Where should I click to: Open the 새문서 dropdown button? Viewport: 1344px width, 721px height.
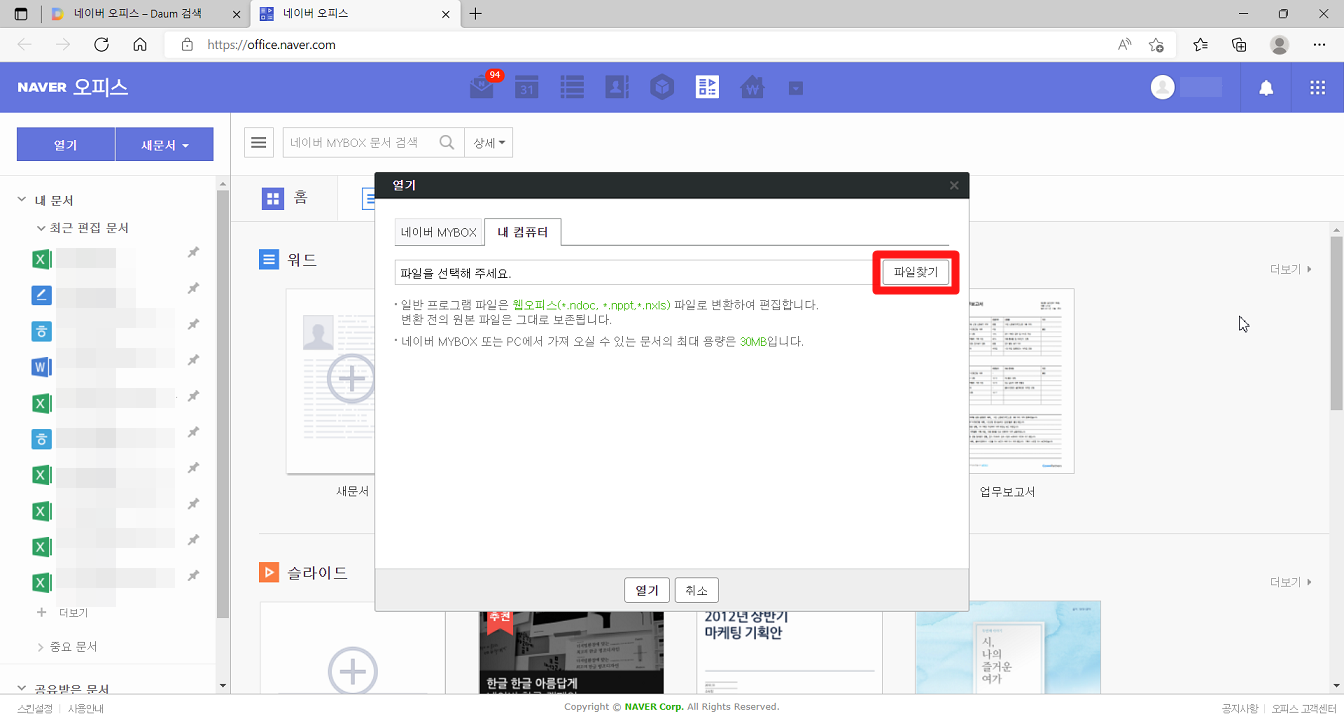click(164, 145)
